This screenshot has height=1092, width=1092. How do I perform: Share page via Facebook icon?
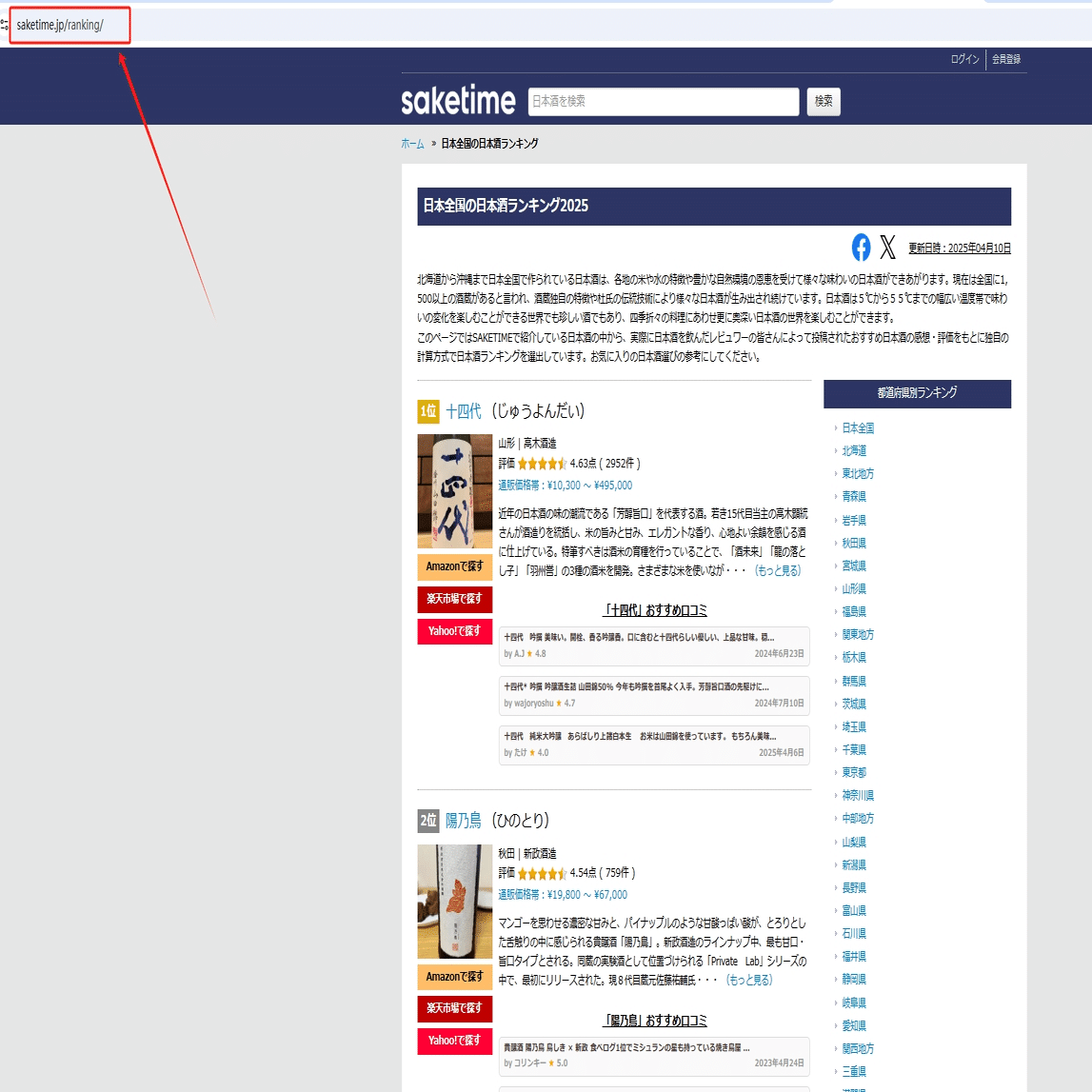861,248
